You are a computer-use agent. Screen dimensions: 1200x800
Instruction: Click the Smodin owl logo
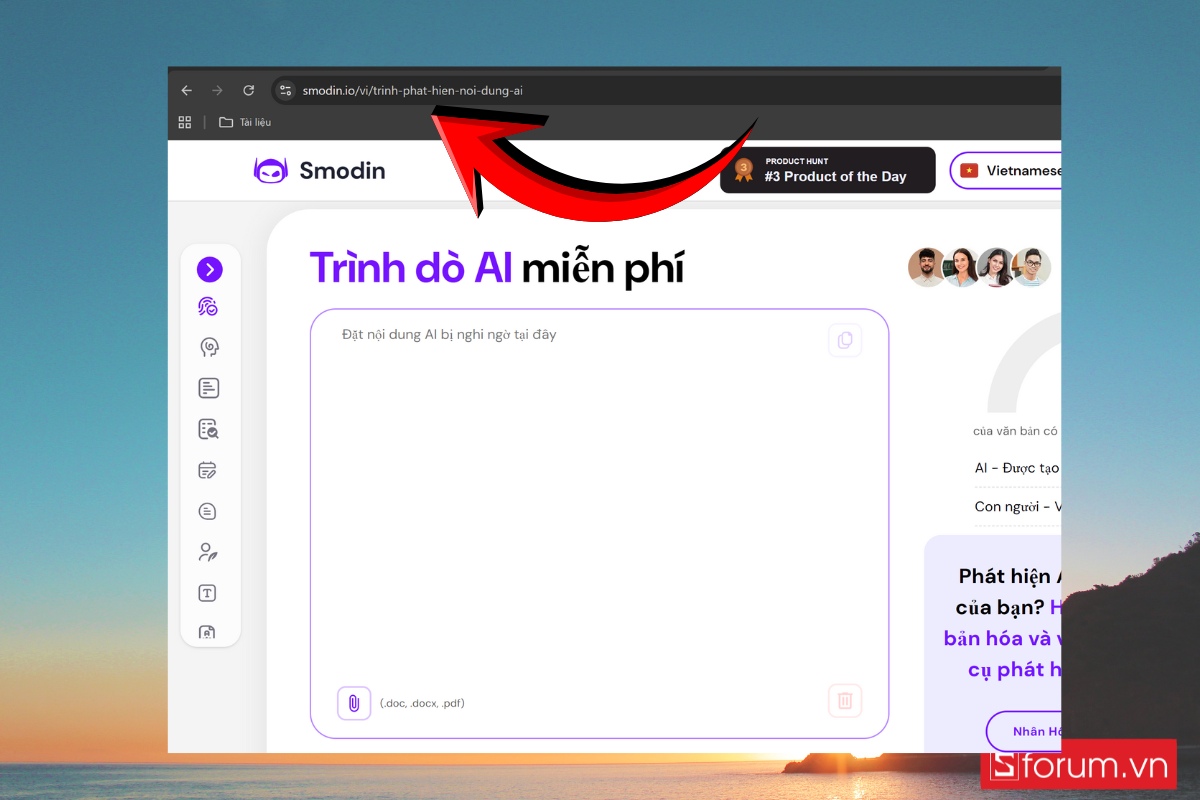(x=270, y=170)
